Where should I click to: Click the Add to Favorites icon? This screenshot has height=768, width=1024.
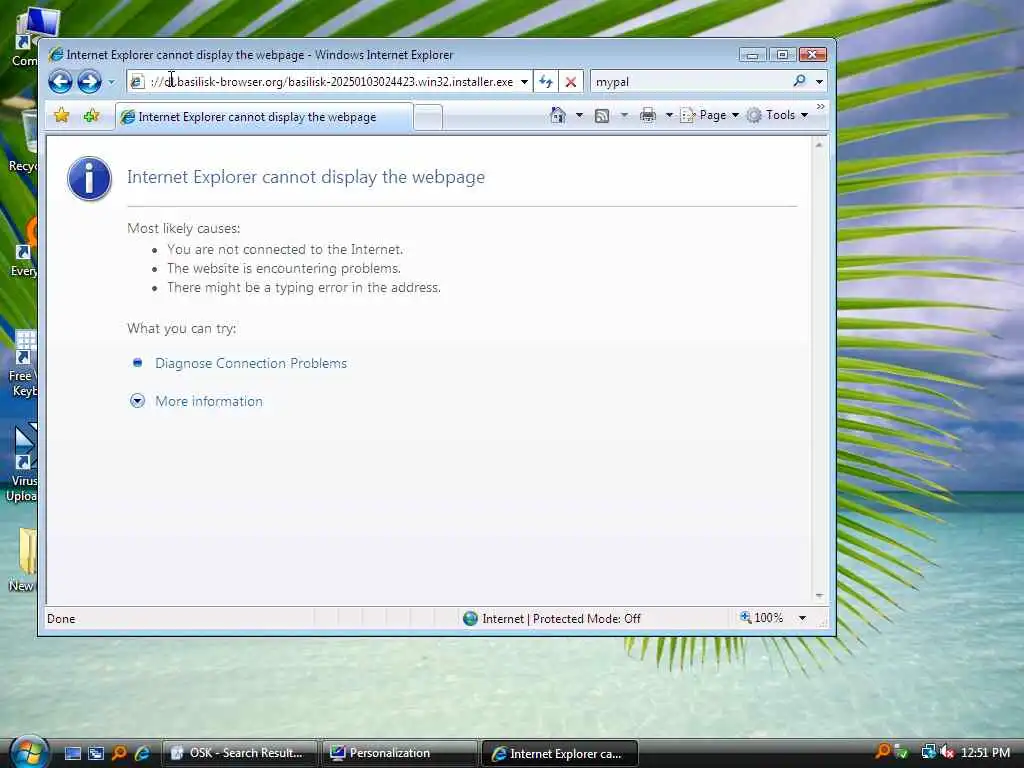tap(91, 116)
